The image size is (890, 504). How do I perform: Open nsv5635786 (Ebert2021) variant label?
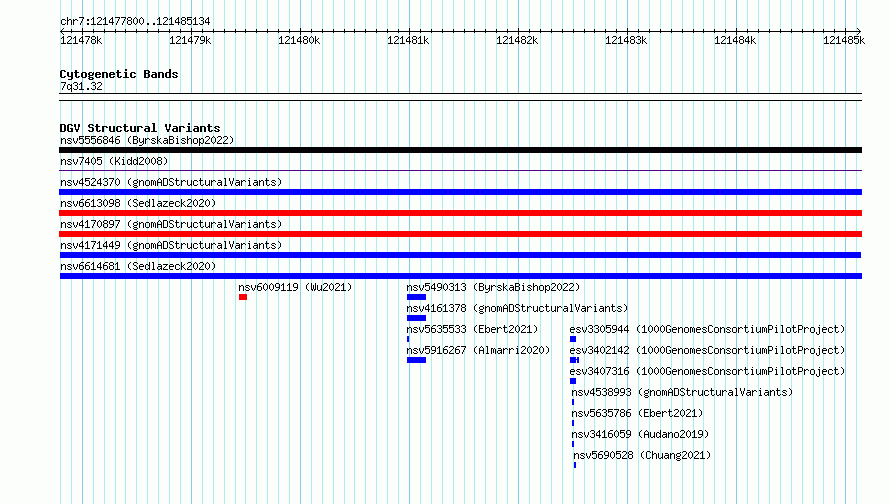pyautogui.click(x=637, y=413)
